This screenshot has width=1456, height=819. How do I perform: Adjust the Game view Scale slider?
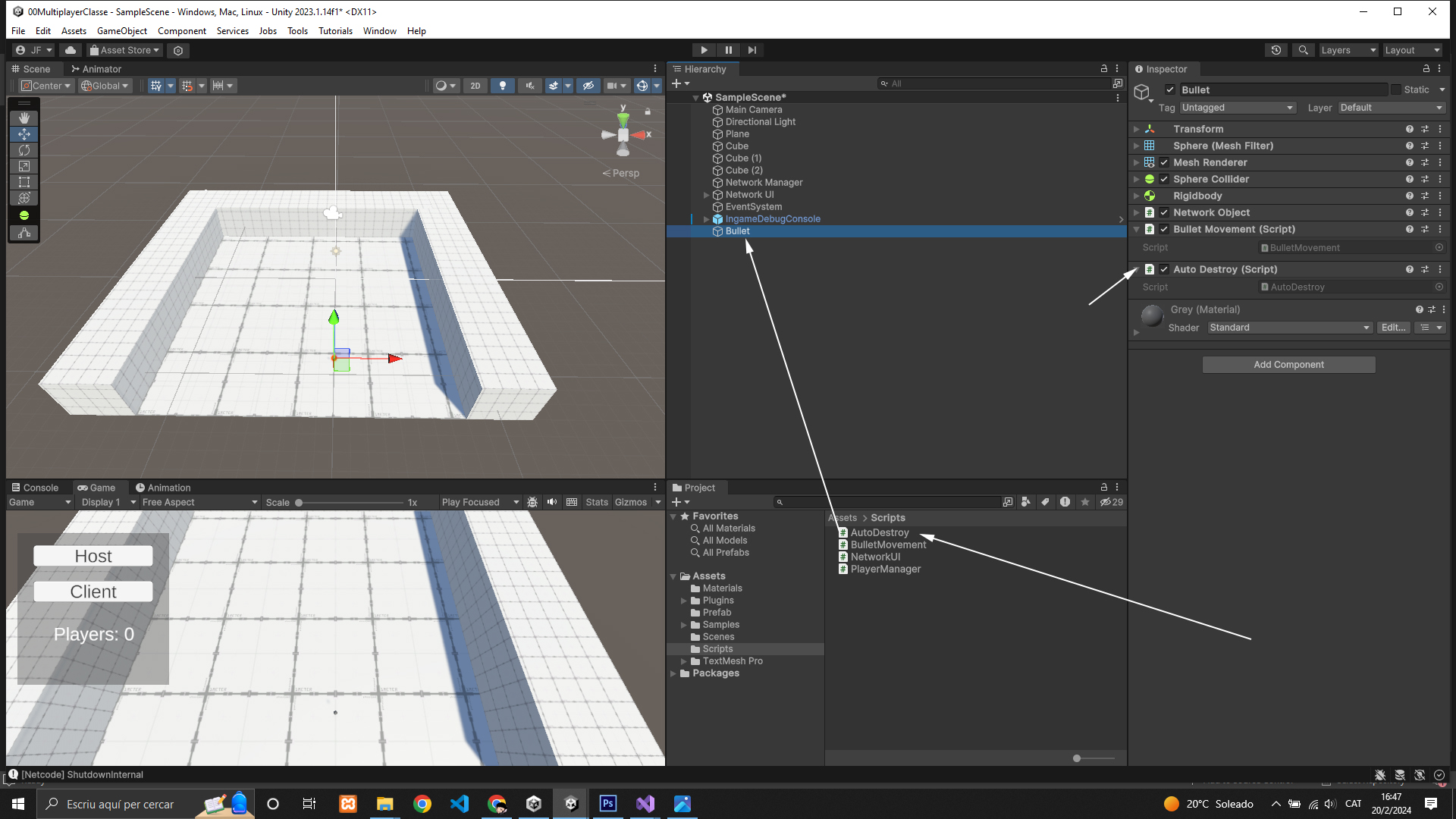click(x=300, y=503)
